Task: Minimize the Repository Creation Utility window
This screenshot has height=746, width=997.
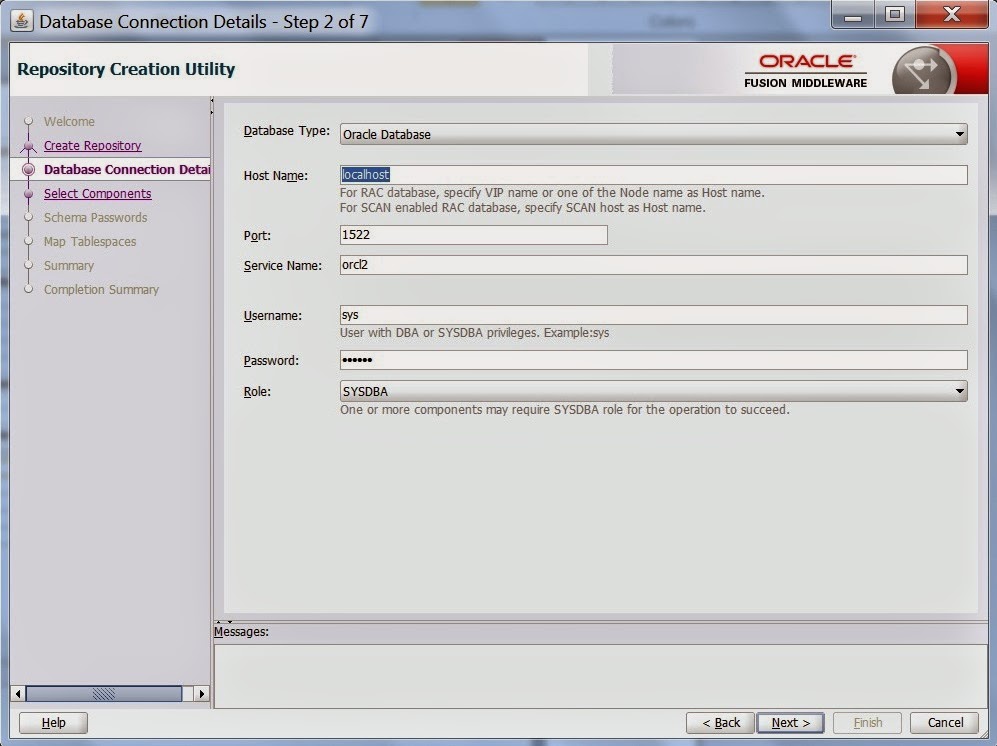Action: [x=853, y=14]
